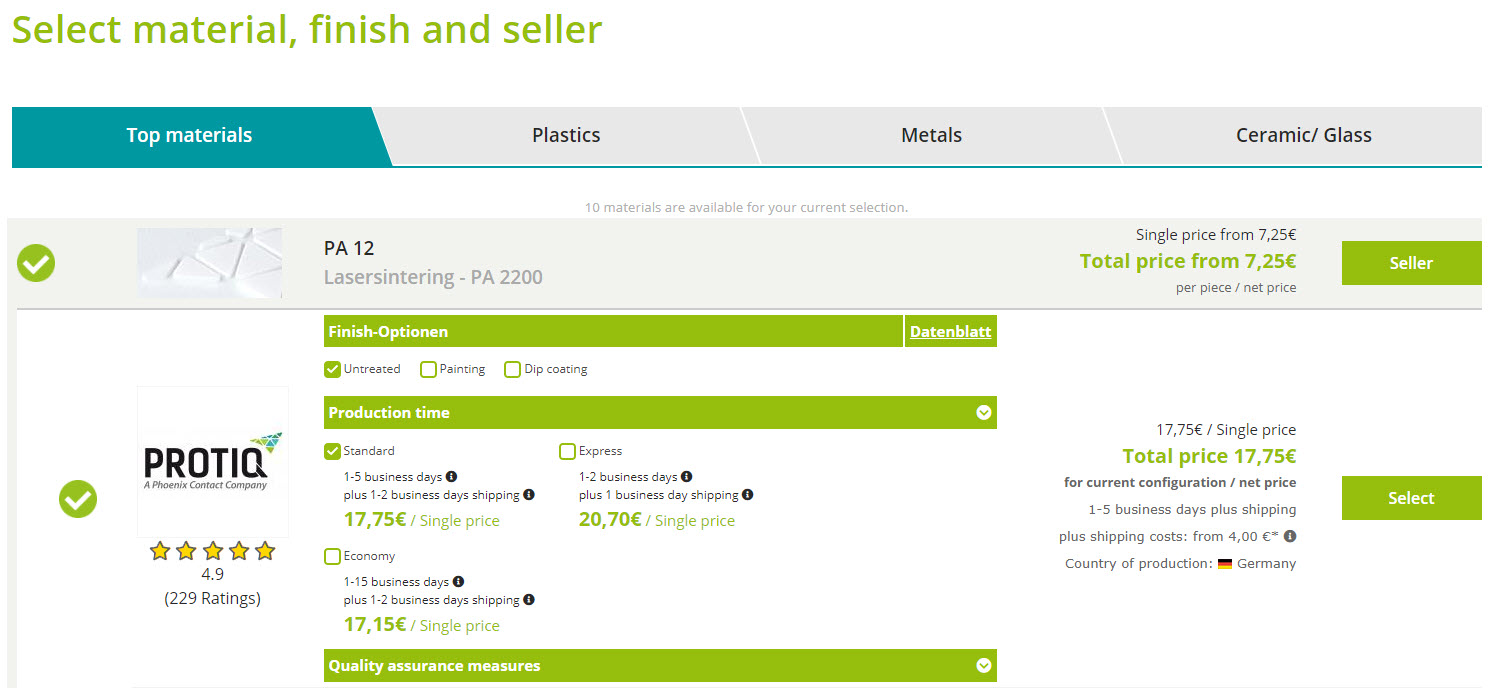The width and height of the screenshot is (1493, 688).
Task: Click the PROTIQ seller logo
Action: coord(213,462)
